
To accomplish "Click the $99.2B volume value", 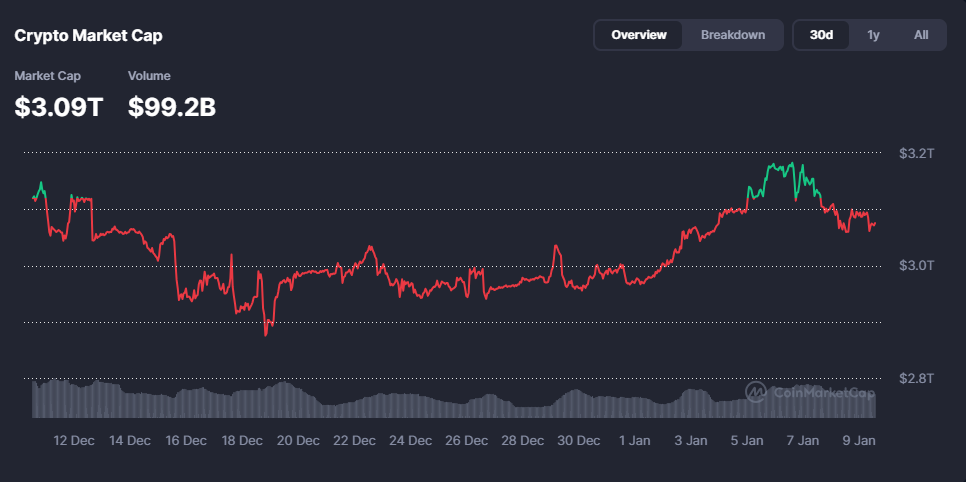I will tap(172, 107).
